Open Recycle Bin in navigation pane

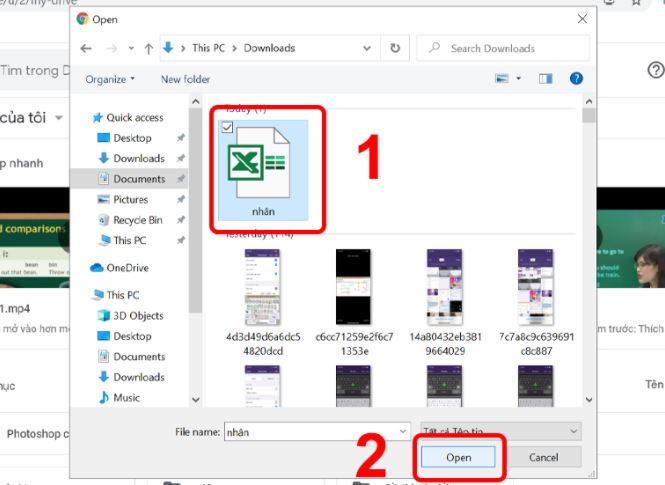[130, 220]
